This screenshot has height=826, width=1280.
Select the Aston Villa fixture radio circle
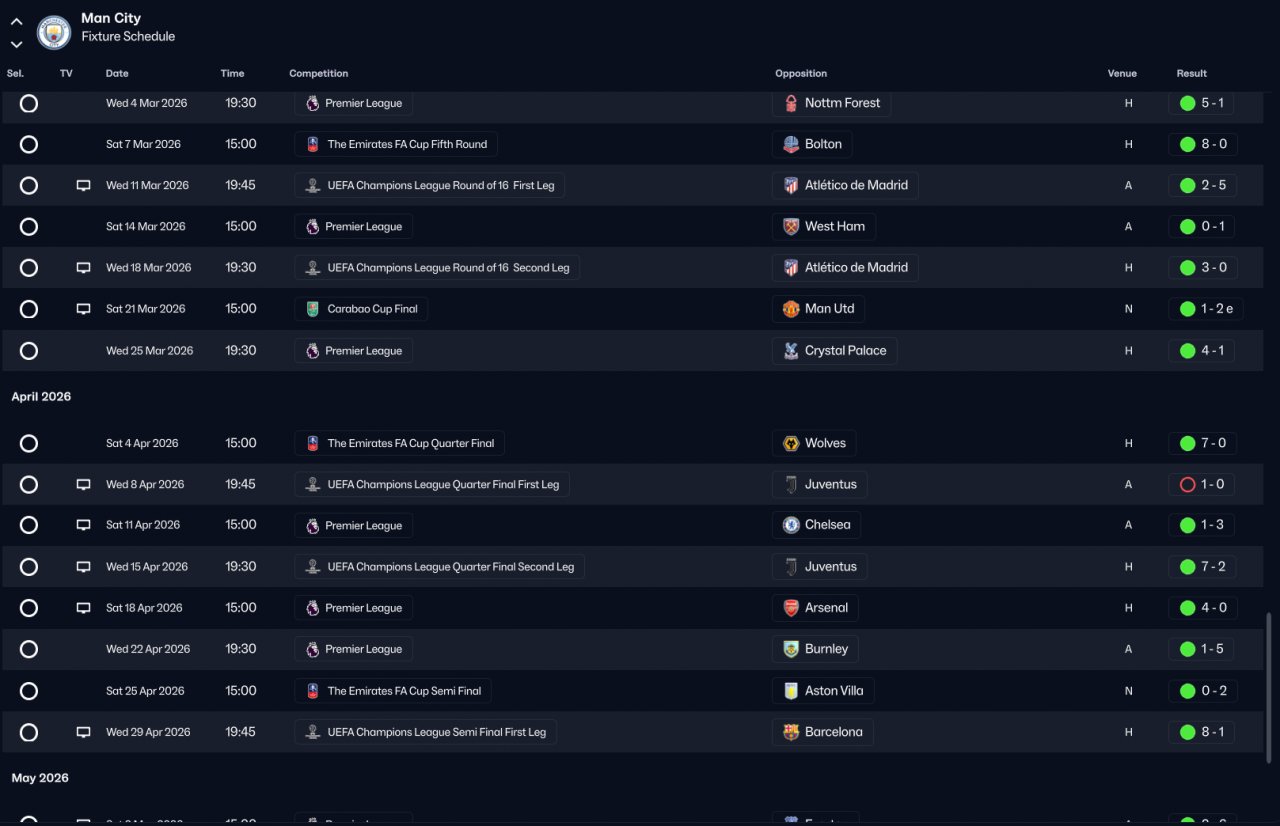point(29,691)
